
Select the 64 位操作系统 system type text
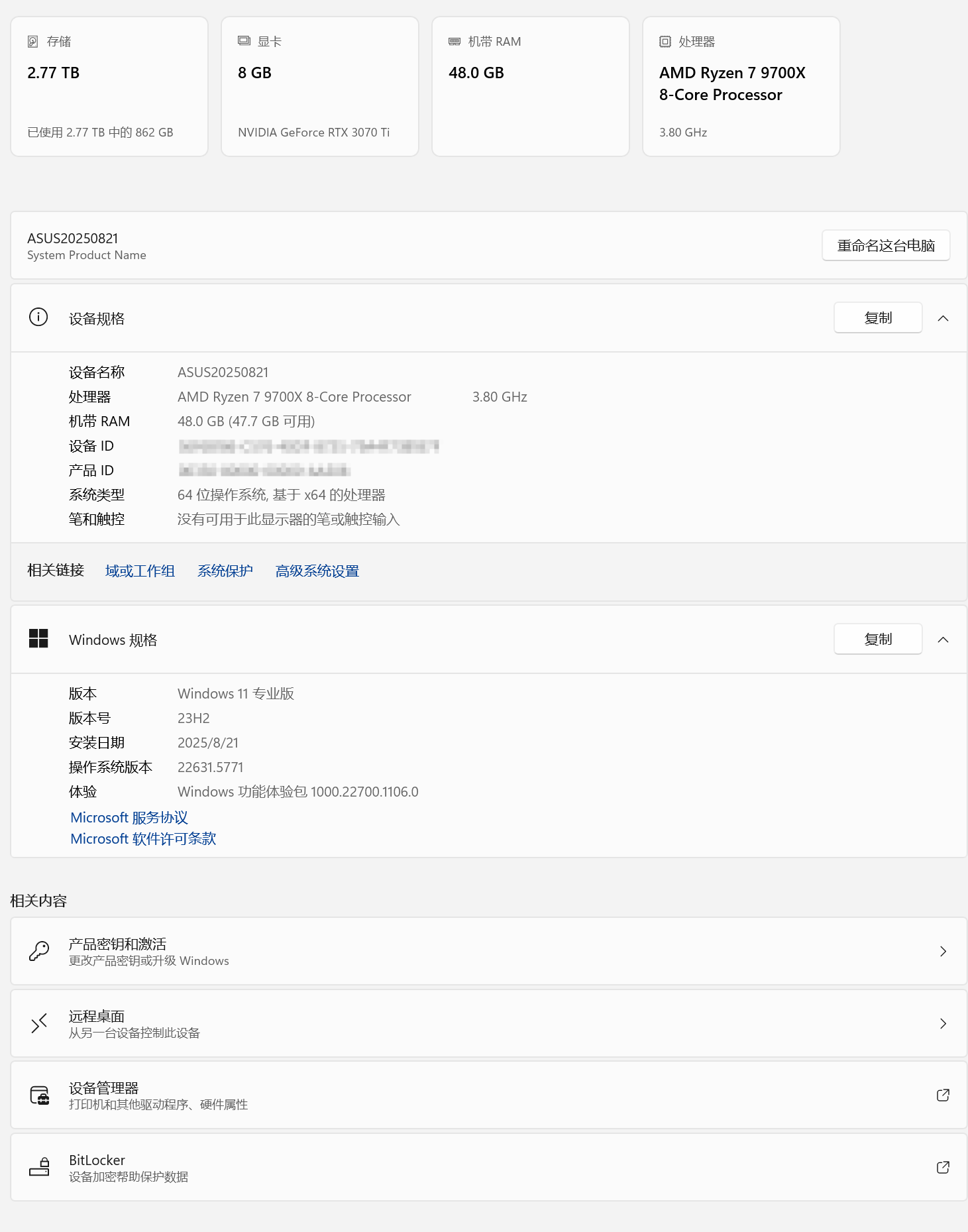pyautogui.click(x=282, y=495)
